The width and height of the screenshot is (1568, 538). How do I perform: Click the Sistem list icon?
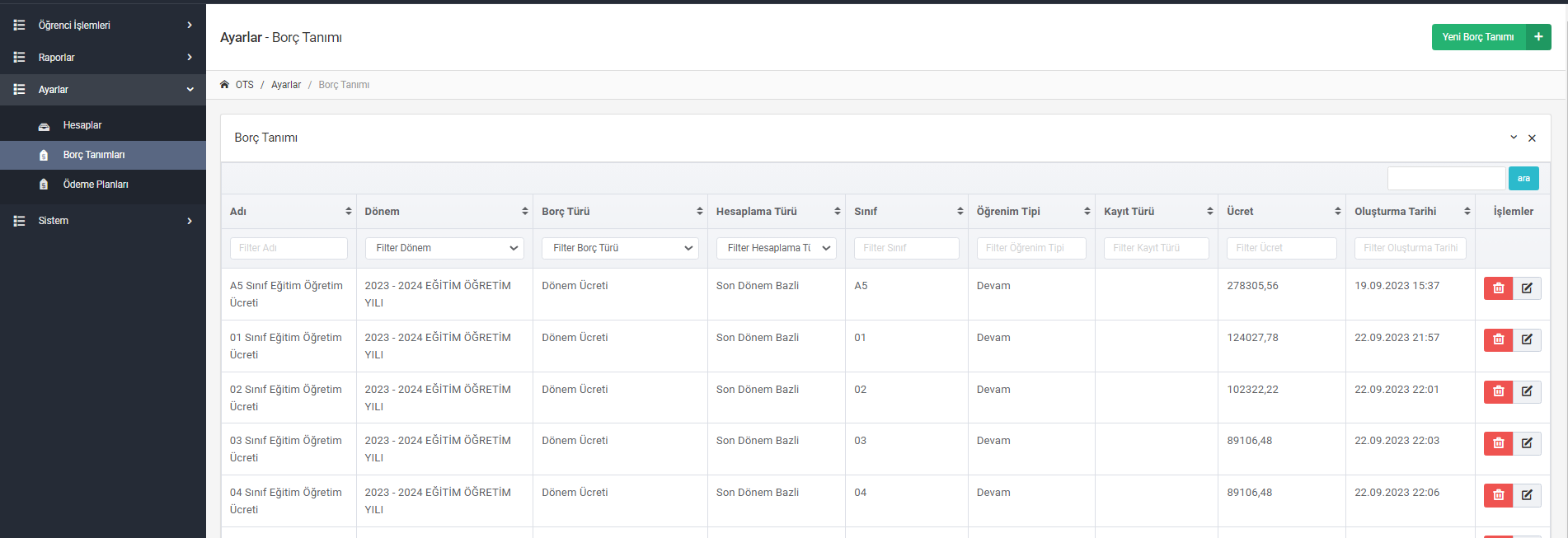pos(19,221)
